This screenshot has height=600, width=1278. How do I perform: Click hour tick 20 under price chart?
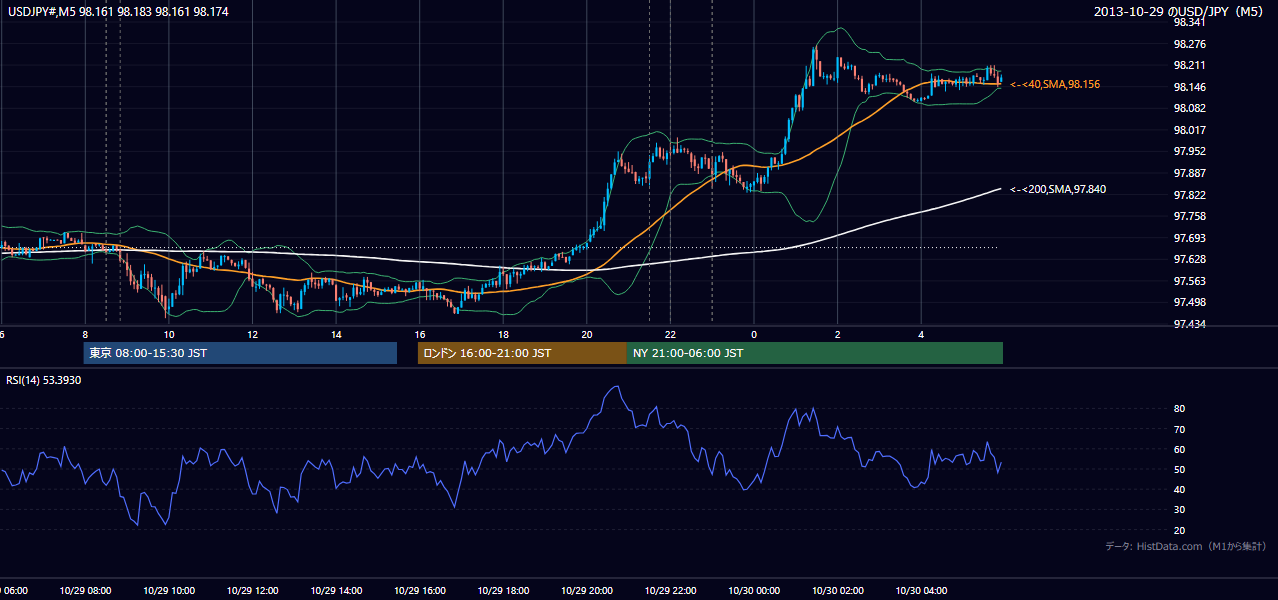tap(587, 334)
